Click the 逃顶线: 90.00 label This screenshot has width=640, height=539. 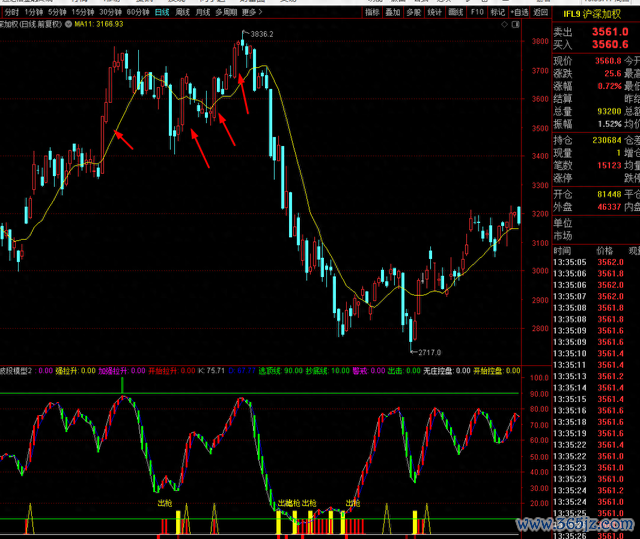[x=281, y=371]
